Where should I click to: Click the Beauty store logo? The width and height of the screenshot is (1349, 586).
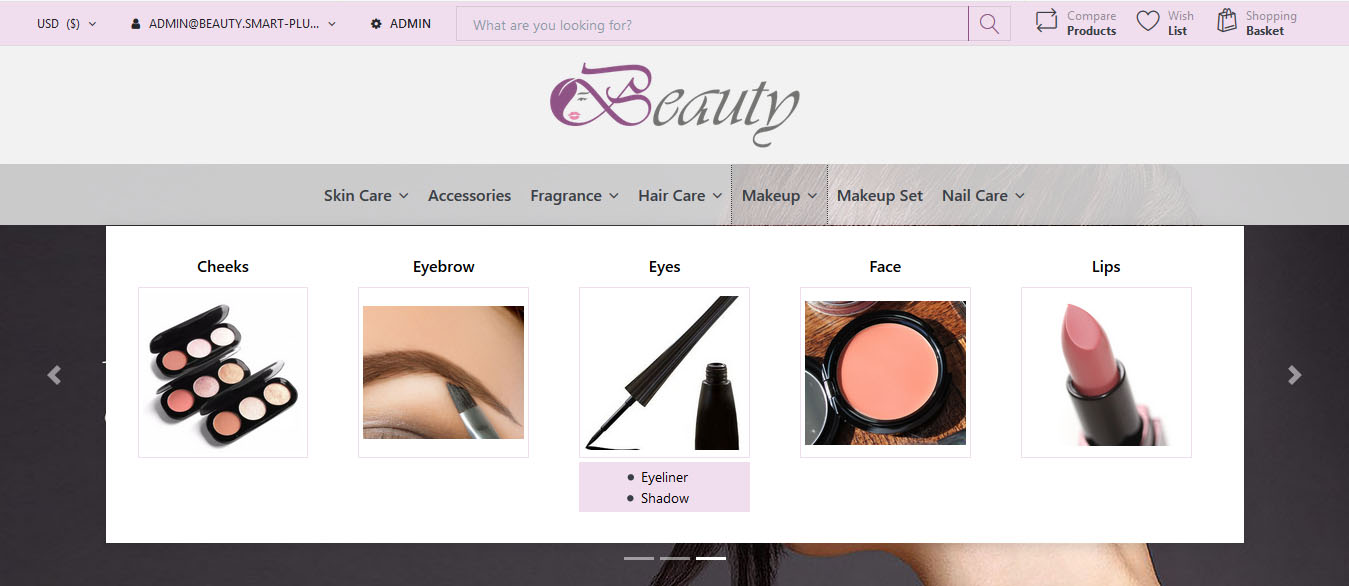pos(674,104)
